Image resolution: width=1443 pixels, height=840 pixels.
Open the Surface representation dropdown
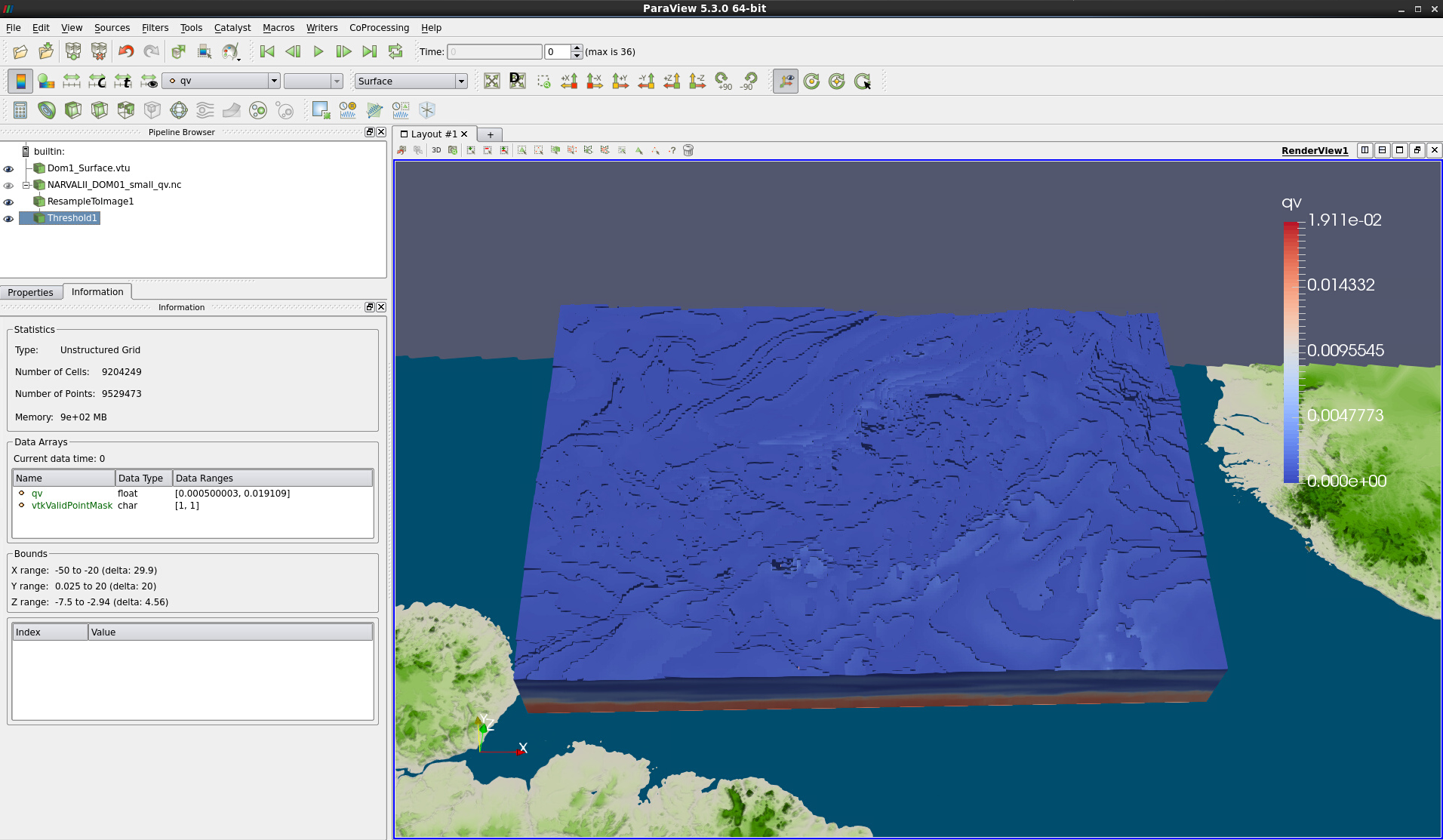[411, 81]
